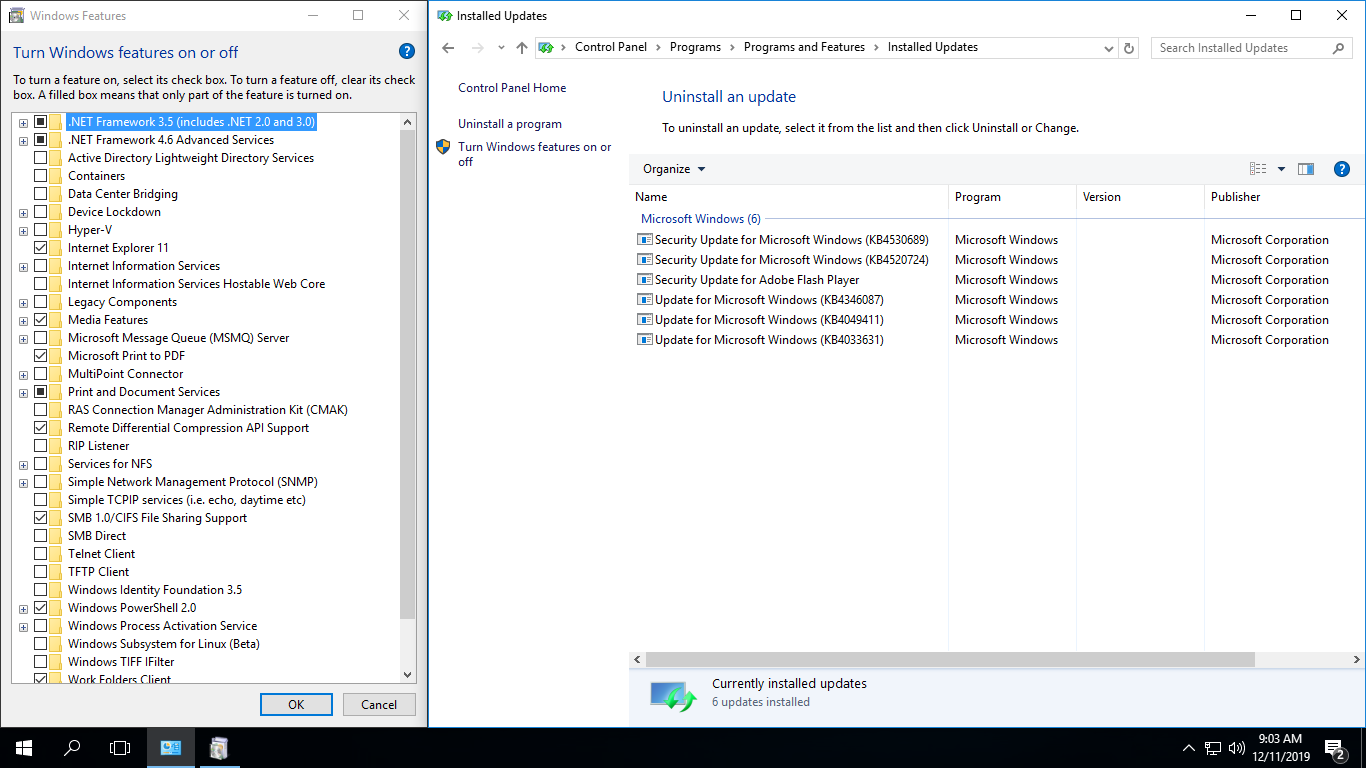Expand the Media Features node
Viewport: 1366px width, 768px height.
[x=23, y=321]
